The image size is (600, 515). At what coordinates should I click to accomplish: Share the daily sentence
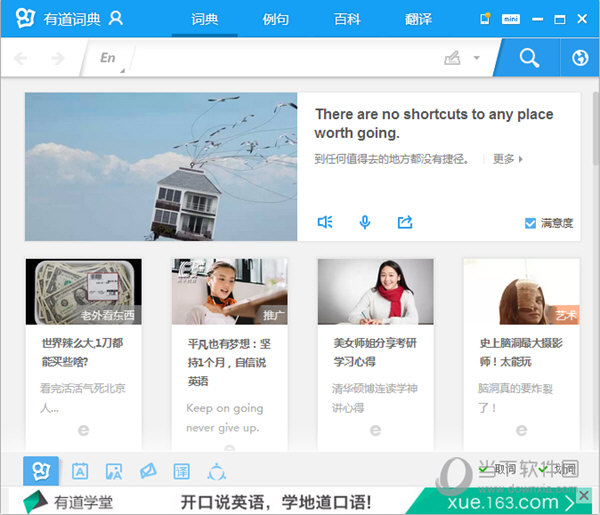tap(405, 222)
